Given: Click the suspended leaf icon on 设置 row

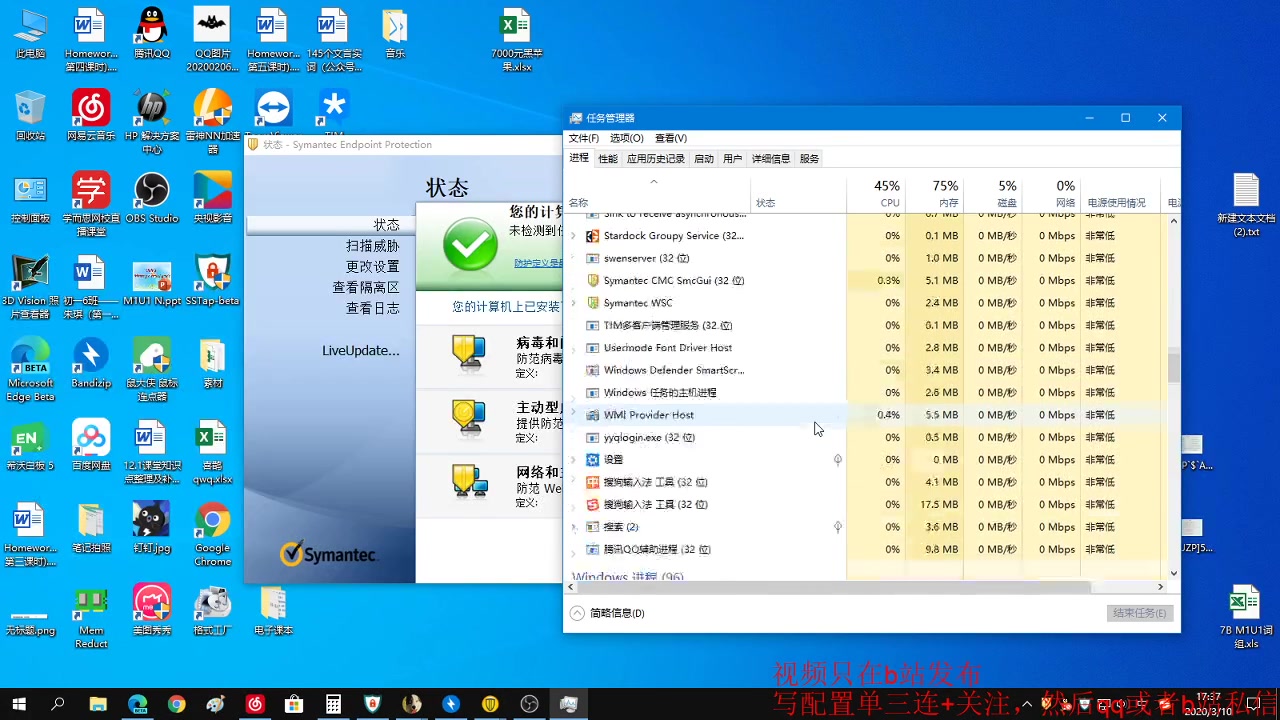Looking at the screenshot, I should pos(838,460).
